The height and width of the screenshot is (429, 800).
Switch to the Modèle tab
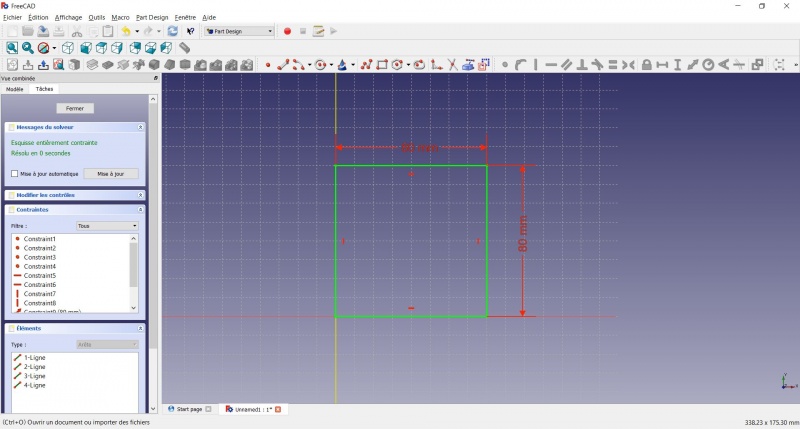pyautogui.click(x=15, y=89)
